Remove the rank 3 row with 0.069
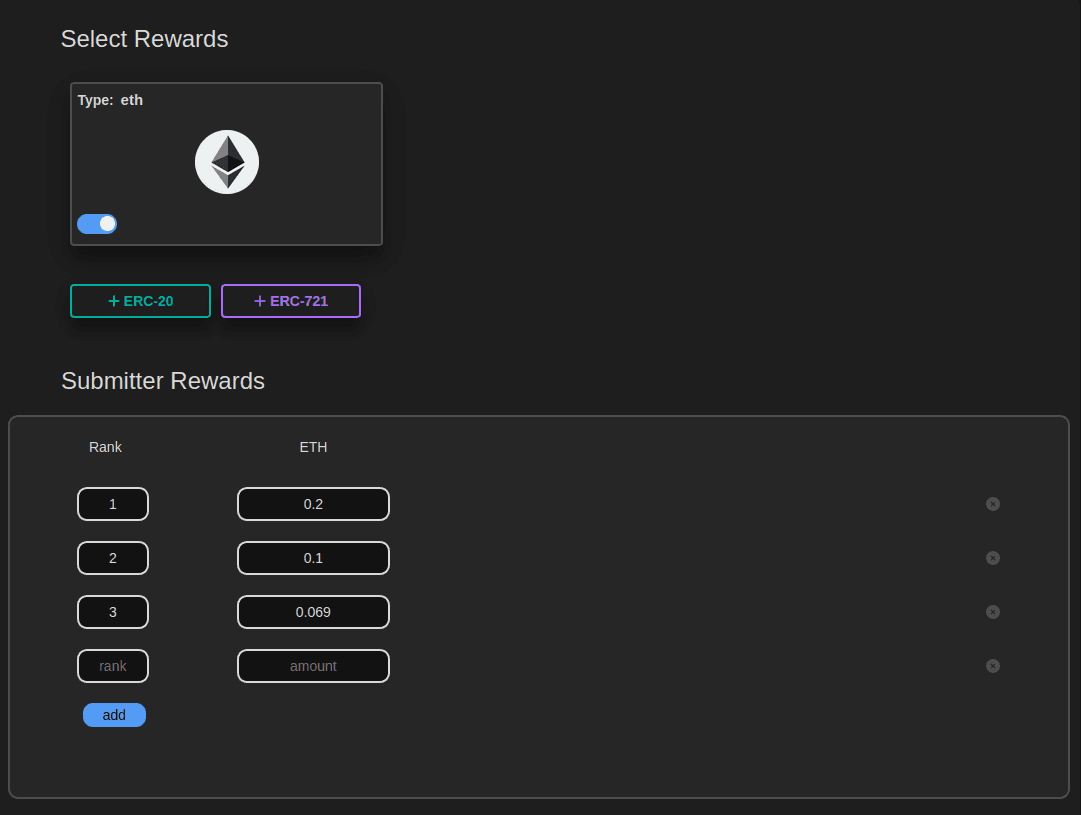 tap(993, 612)
